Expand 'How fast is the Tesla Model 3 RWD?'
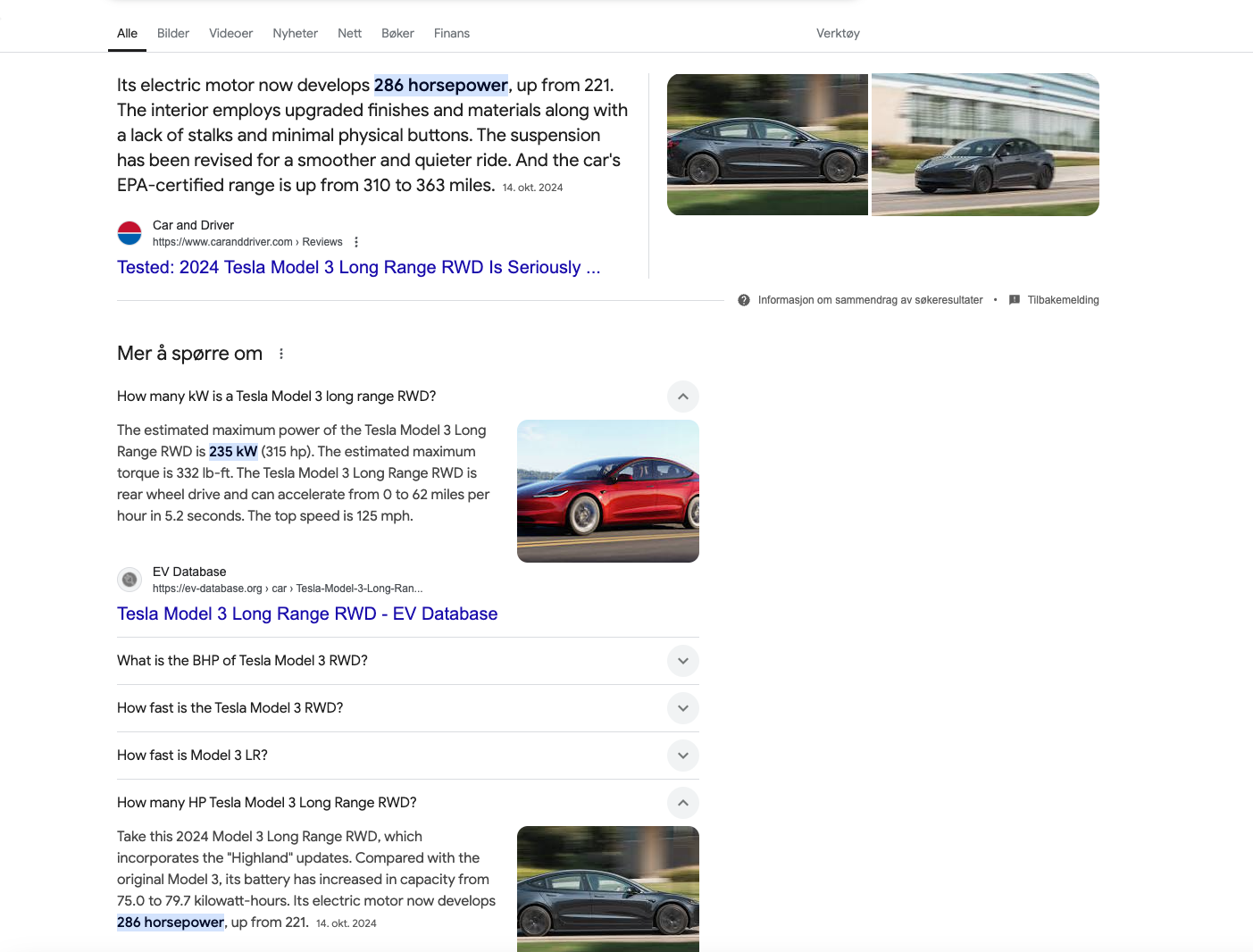The height and width of the screenshot is (952, 1253). pyautogui.click(x=683, y=708)
